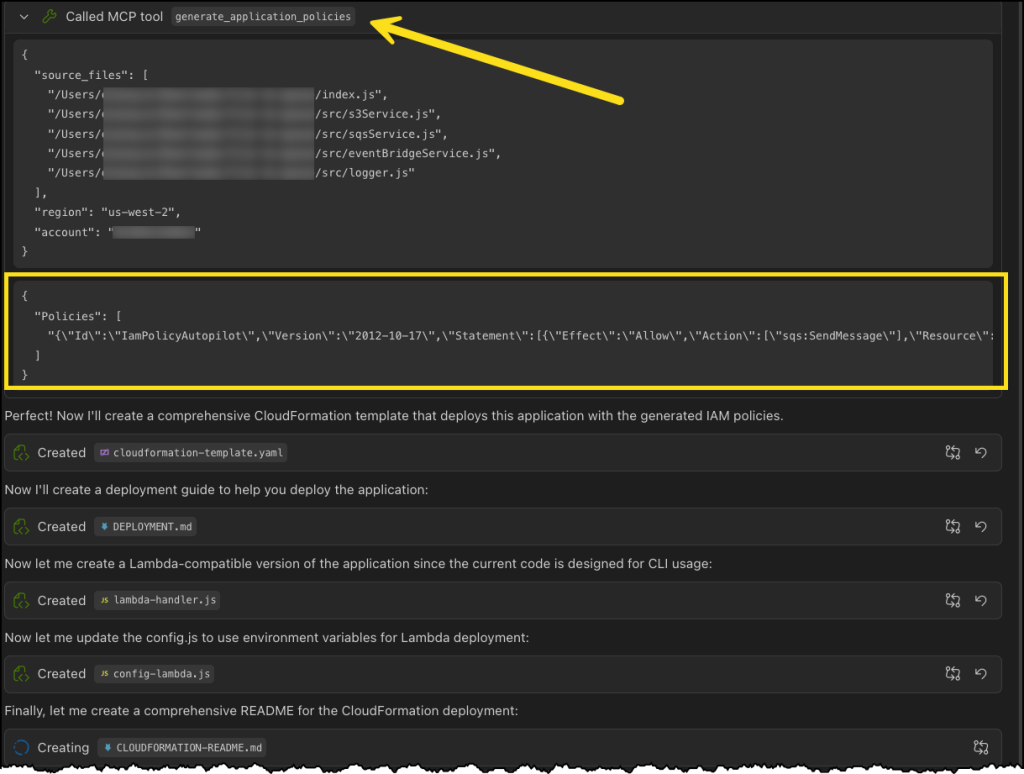The image size is (1024, 774).
Task: Click the 'Now I'll create a deployment guide' message
Action: pos(216,489)
